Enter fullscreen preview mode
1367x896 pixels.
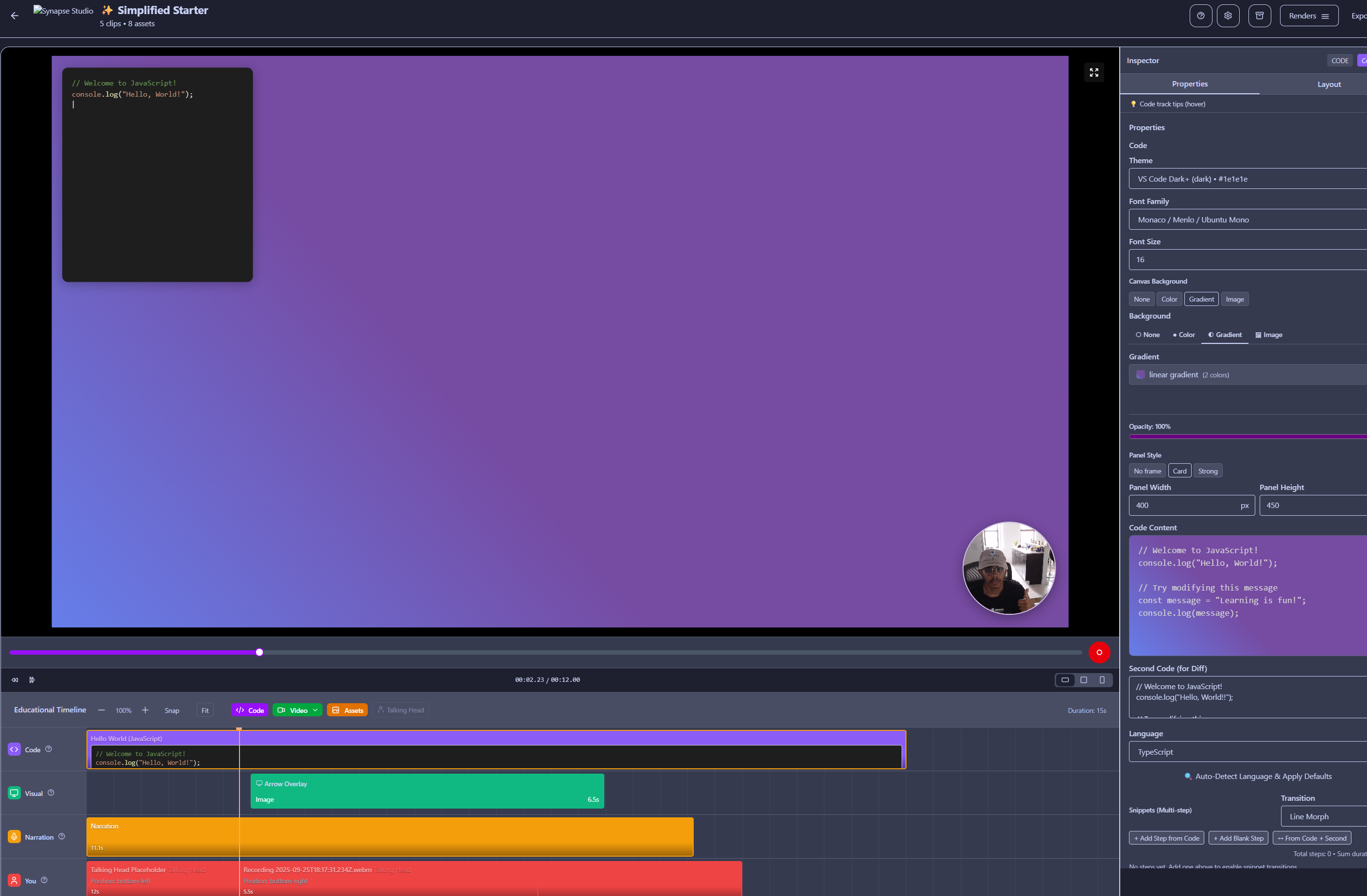coord(1093,72)
